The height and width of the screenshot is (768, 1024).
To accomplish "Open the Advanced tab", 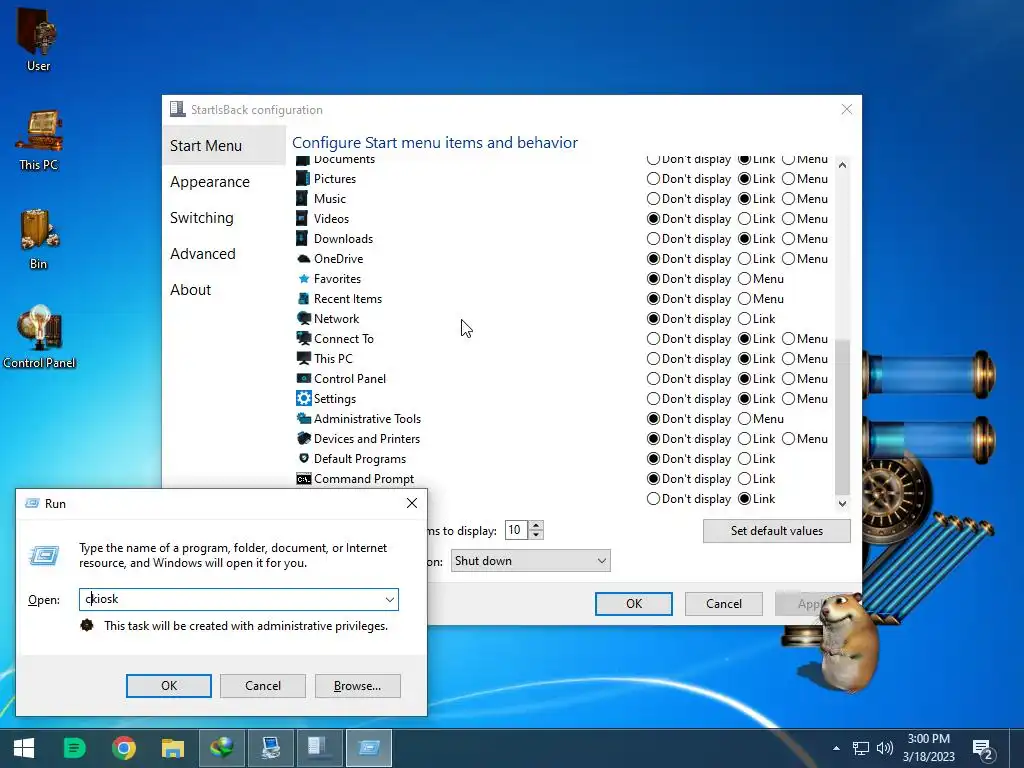I will pyautogui.click(x=202, y=253).
